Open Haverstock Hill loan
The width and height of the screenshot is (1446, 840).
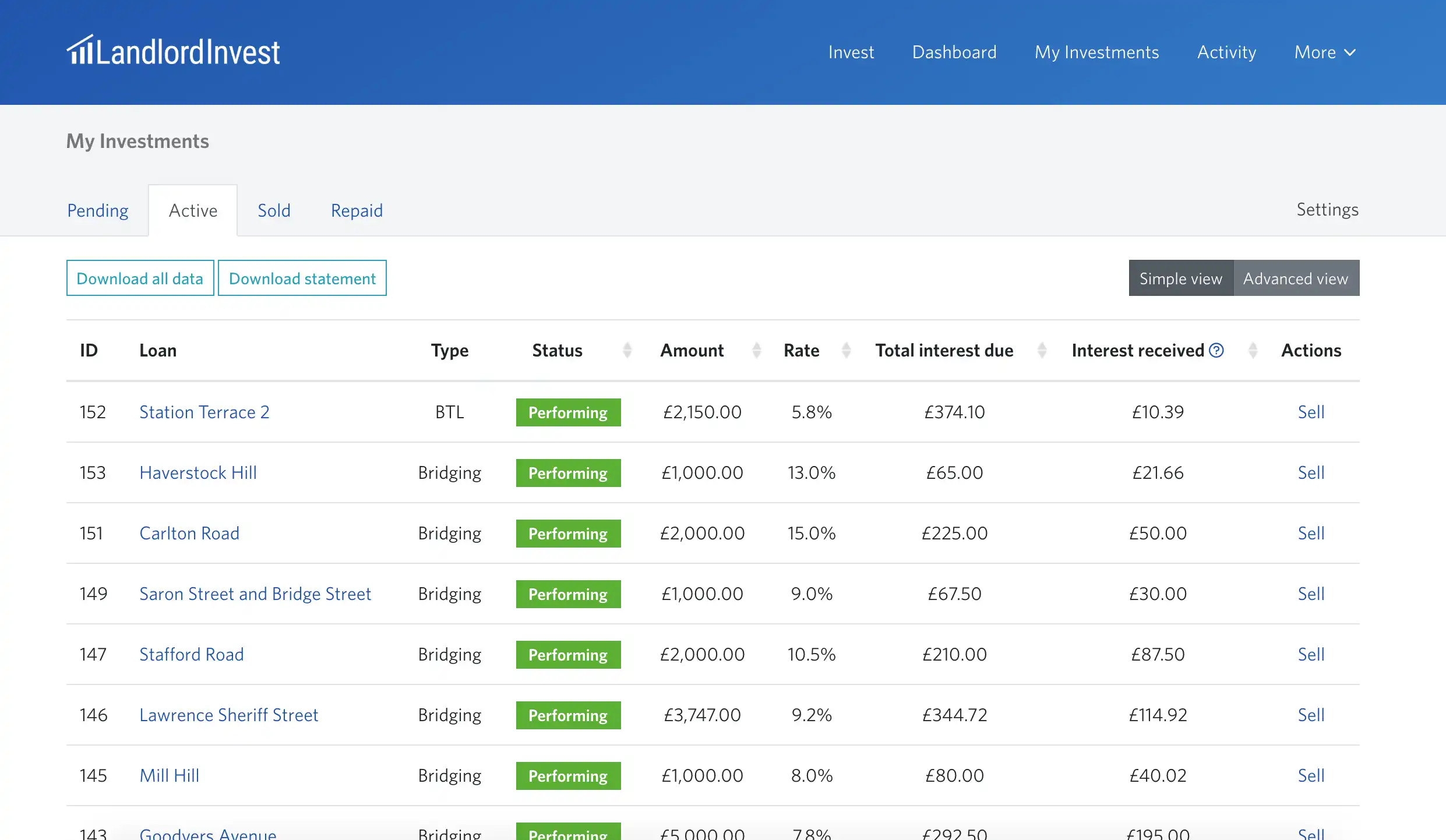[x=198, y=472]
